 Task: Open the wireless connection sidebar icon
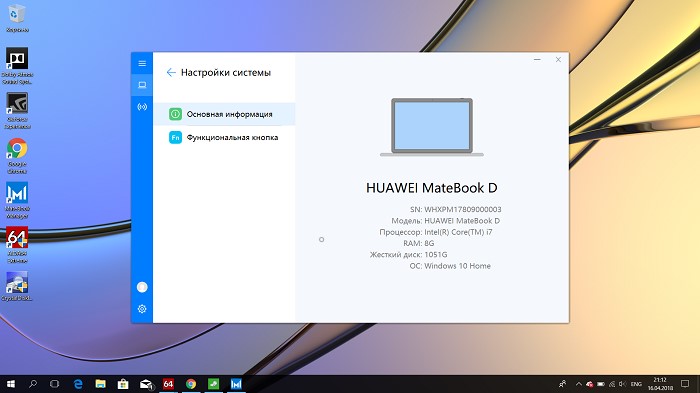(142, 107)
